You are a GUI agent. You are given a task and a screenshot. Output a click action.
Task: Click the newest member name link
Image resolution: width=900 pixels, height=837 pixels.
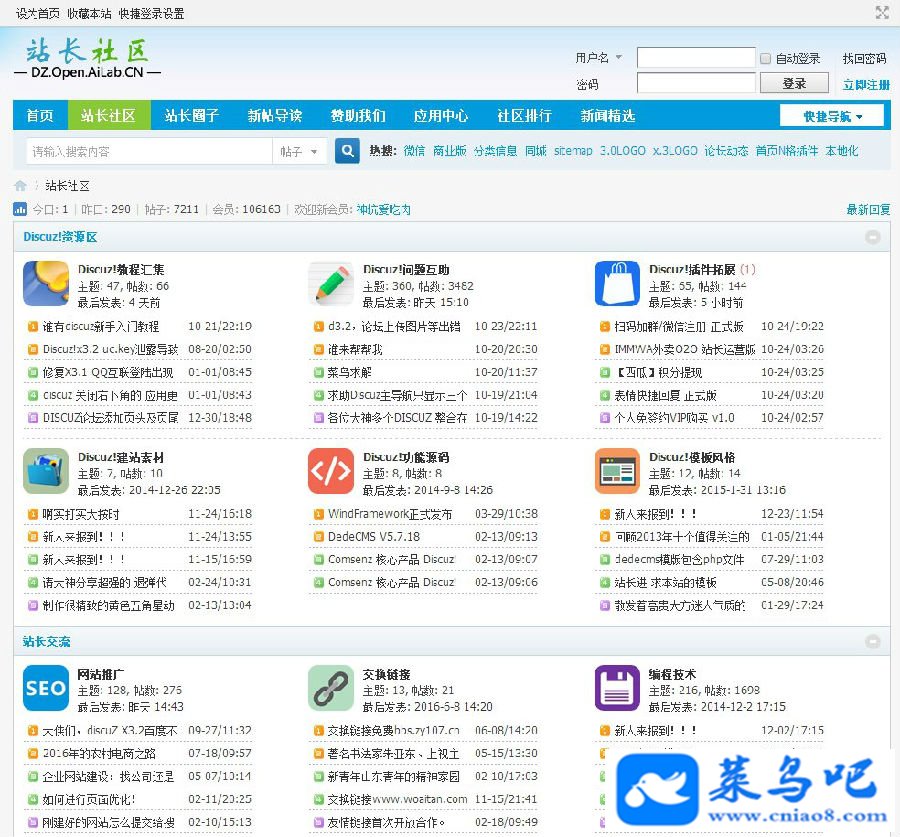click(x=383, y=210)
